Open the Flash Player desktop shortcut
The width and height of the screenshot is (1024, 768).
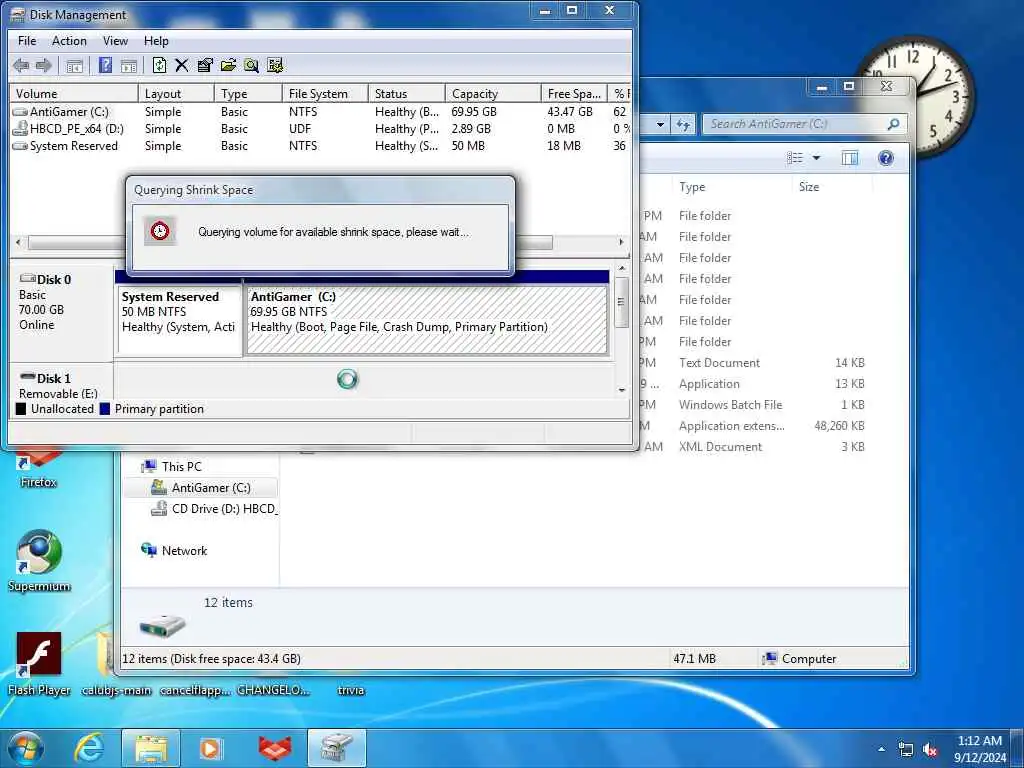point(39,664)
